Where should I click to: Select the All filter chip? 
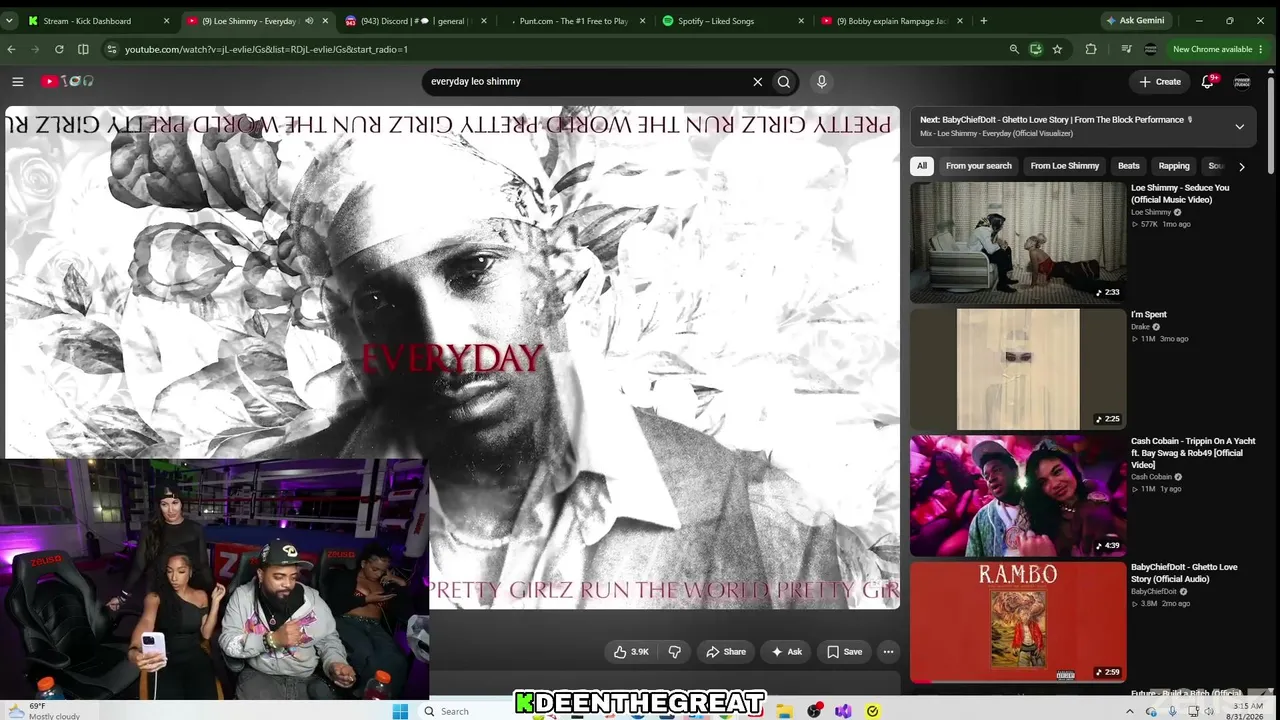922,166
